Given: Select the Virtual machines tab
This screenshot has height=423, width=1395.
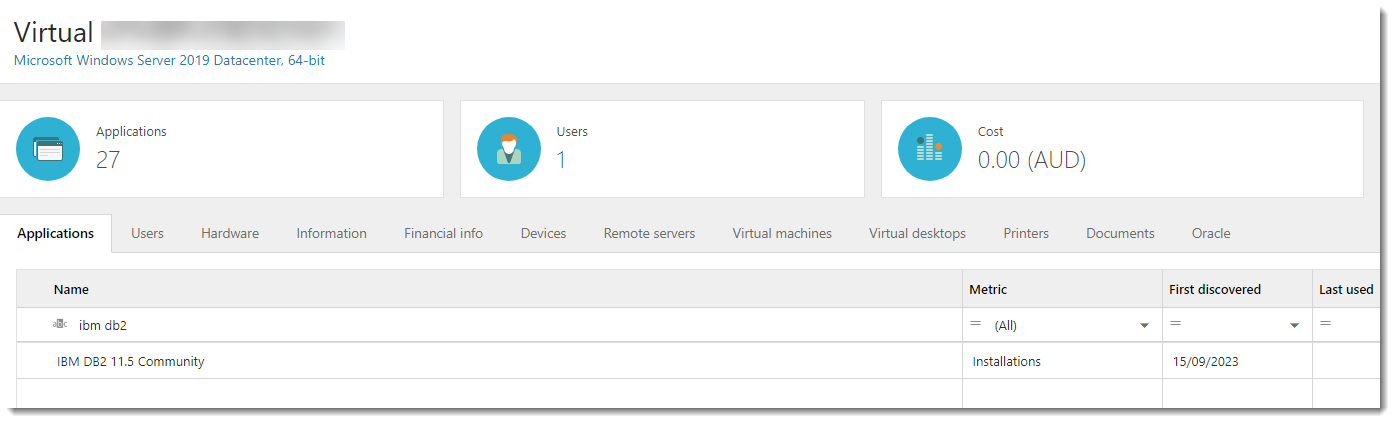Looking at the screenshot, I should click(782, 233).
